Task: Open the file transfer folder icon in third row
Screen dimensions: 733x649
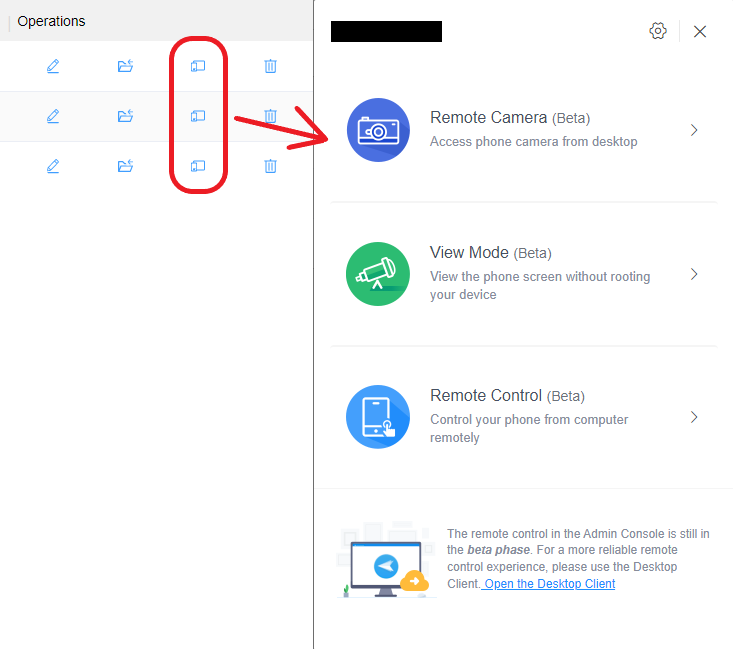Action: pos(125,166)
